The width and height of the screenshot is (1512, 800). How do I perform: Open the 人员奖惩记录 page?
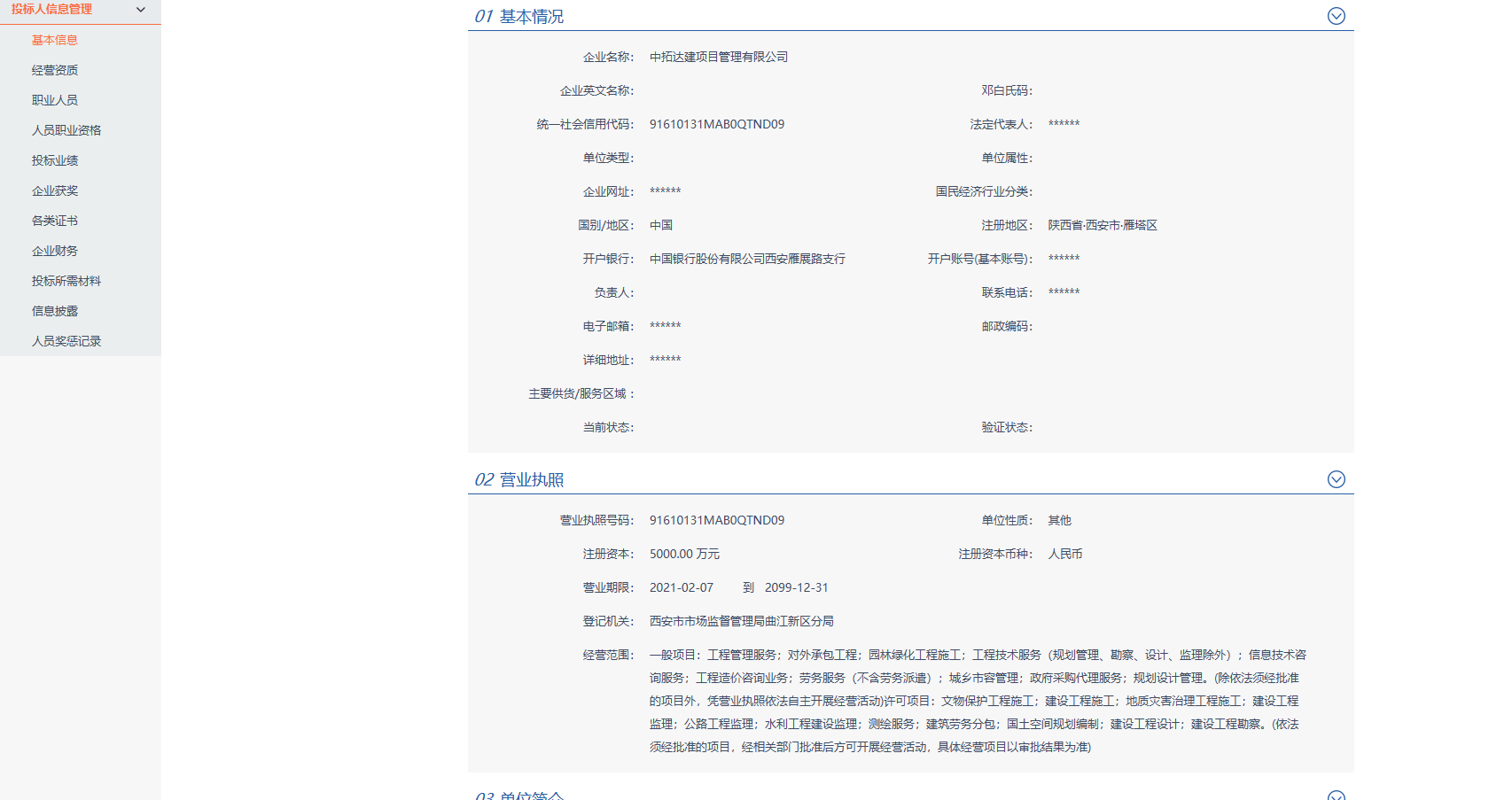pyautogui.click(x=65, y=341)
